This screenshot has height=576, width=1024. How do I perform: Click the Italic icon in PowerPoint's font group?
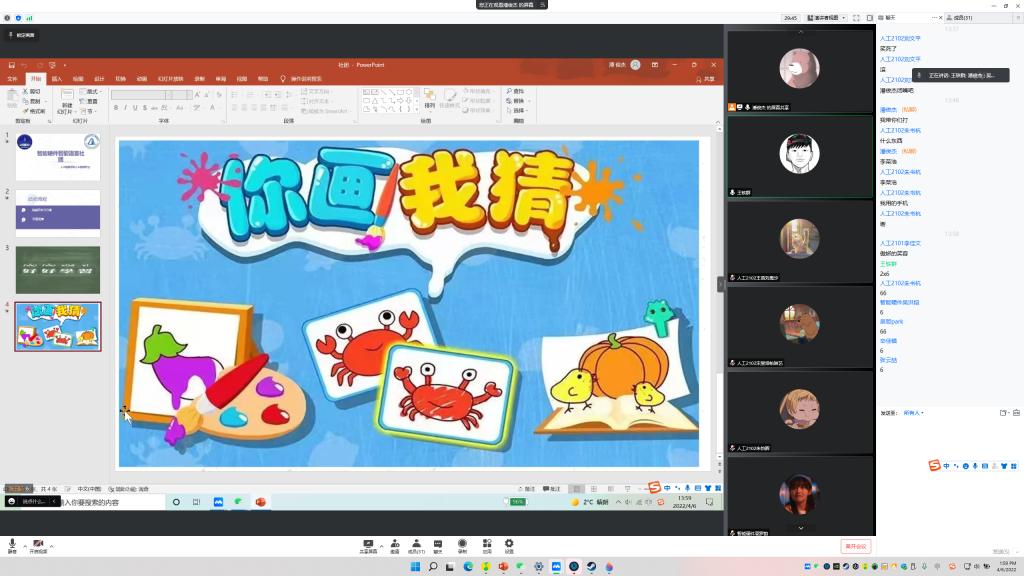click(x=125, y=108)
